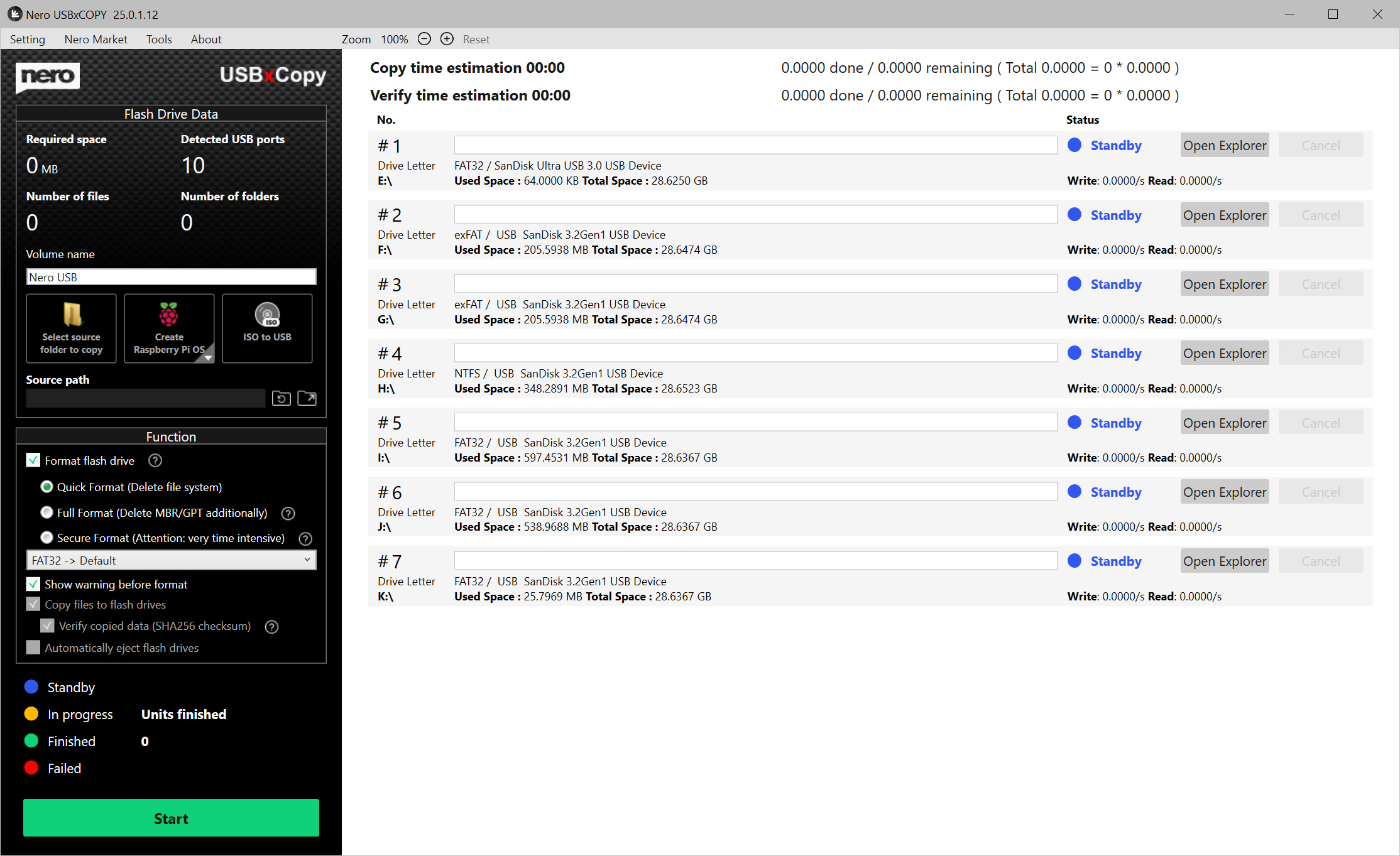Toggle Show warning before format checkbox
The image size is (1400, 856).
coord(33,584)
